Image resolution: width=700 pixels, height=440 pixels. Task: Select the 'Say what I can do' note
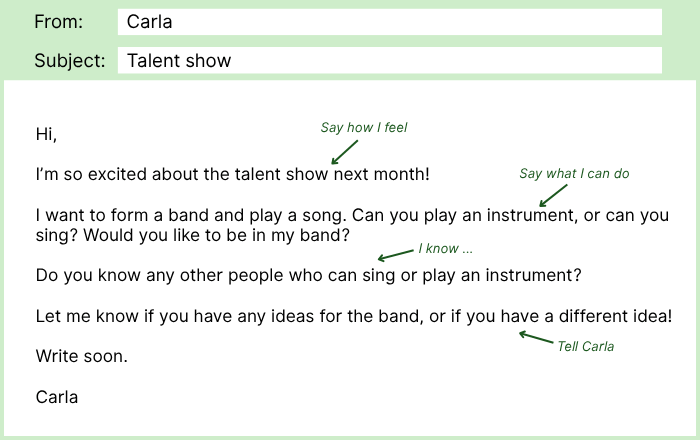574,174
